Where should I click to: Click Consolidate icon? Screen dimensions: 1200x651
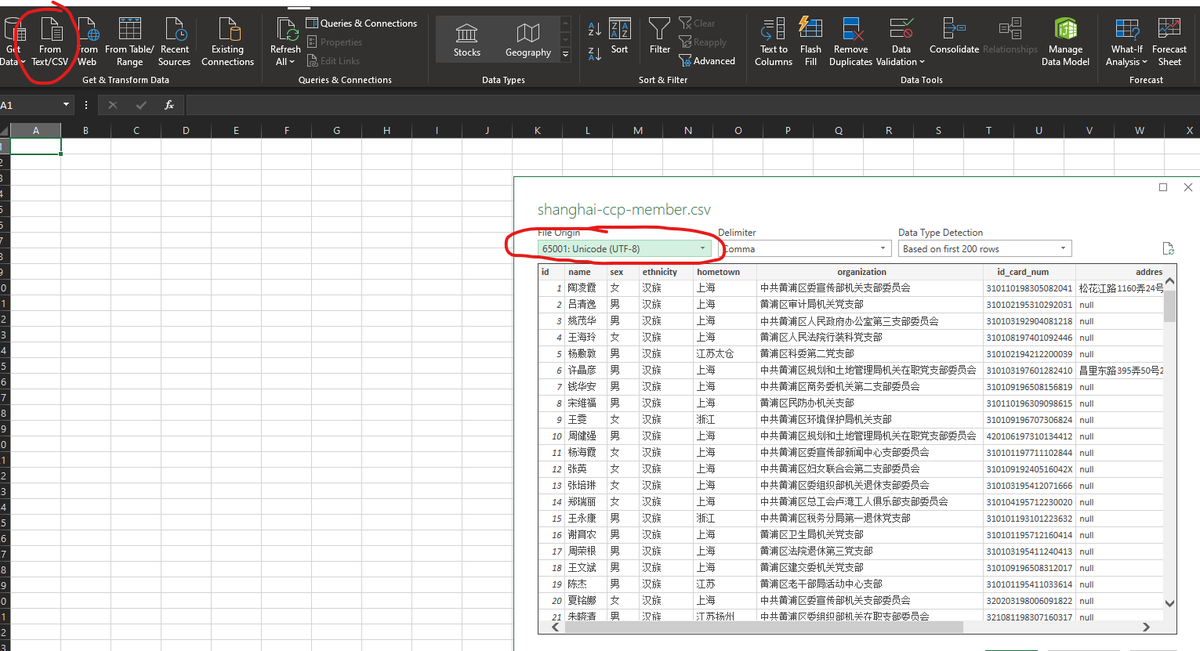(954, 36)
